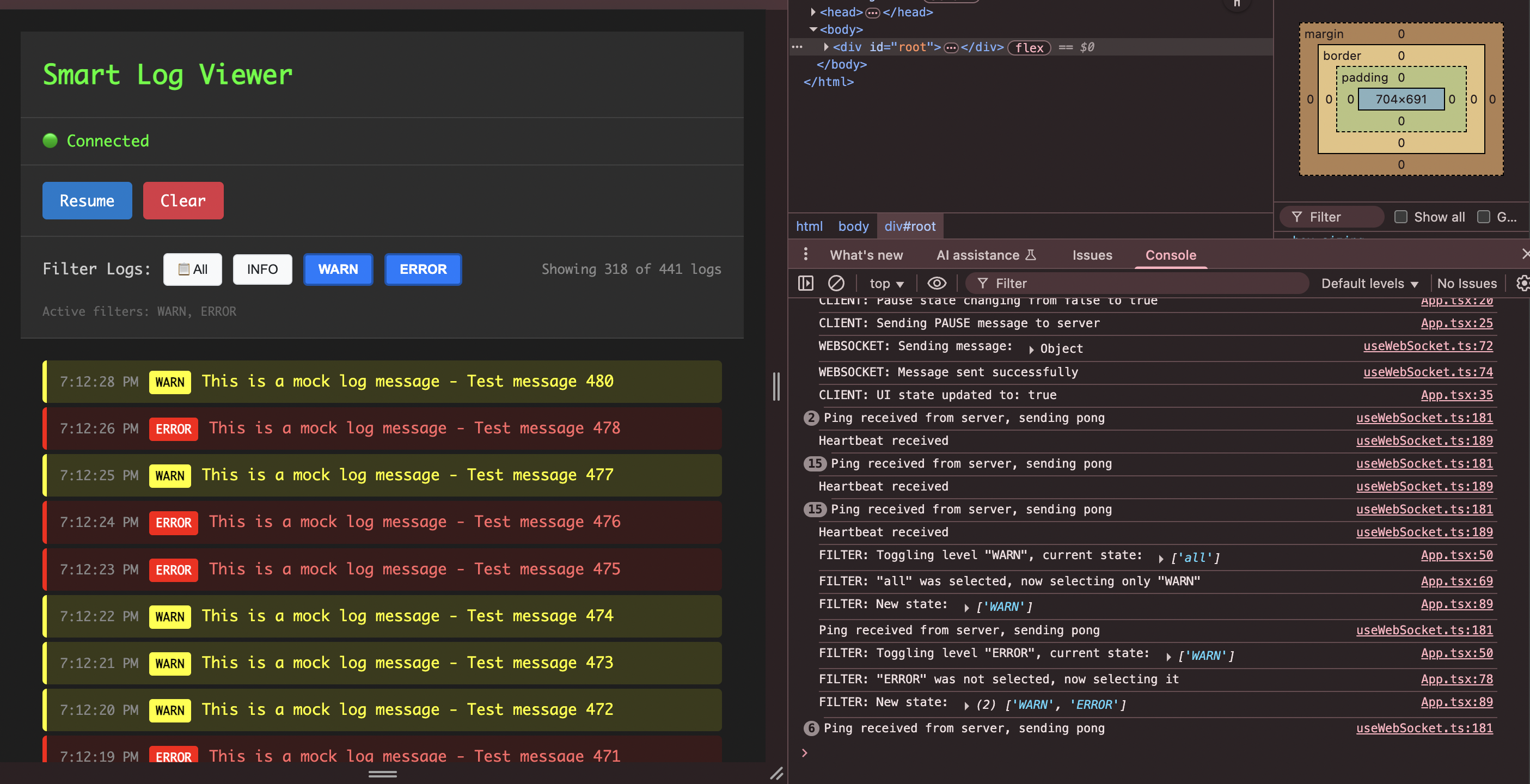Enable the Show all checkbox
Screen dimensions: 1530x784
(1400, 217)
